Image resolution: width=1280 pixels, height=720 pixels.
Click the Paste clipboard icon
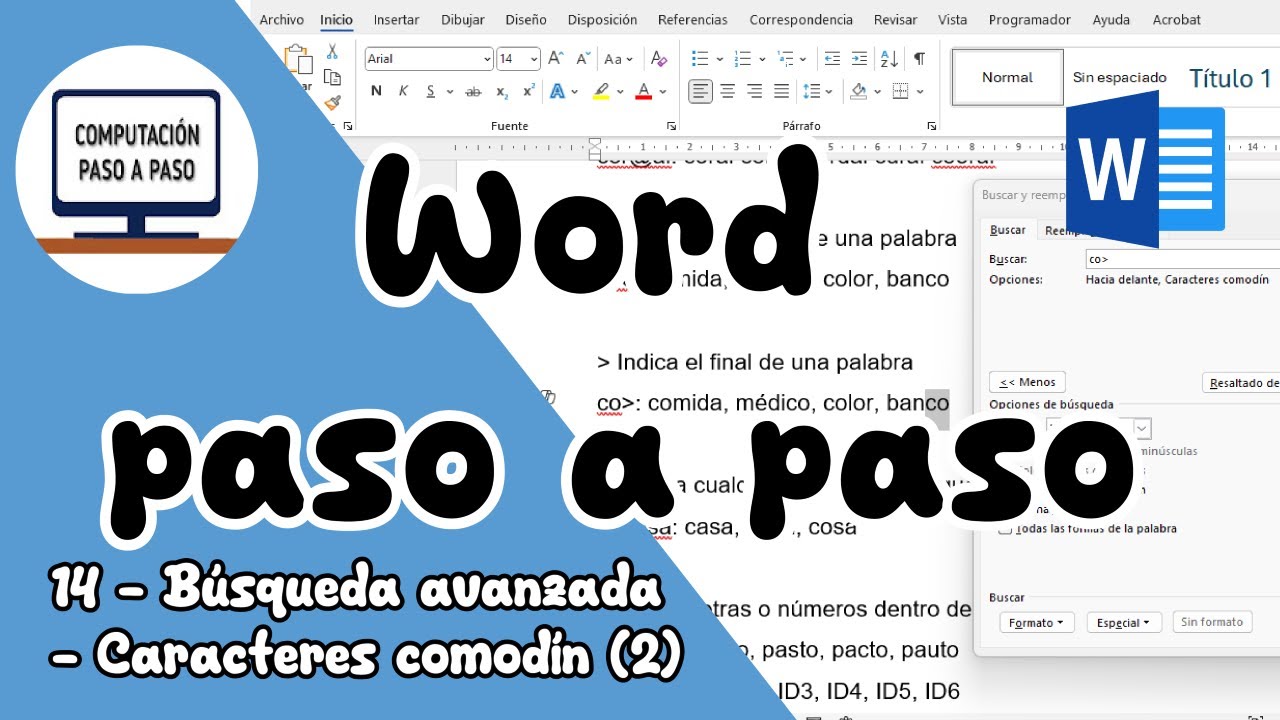(x=298, y=60)
